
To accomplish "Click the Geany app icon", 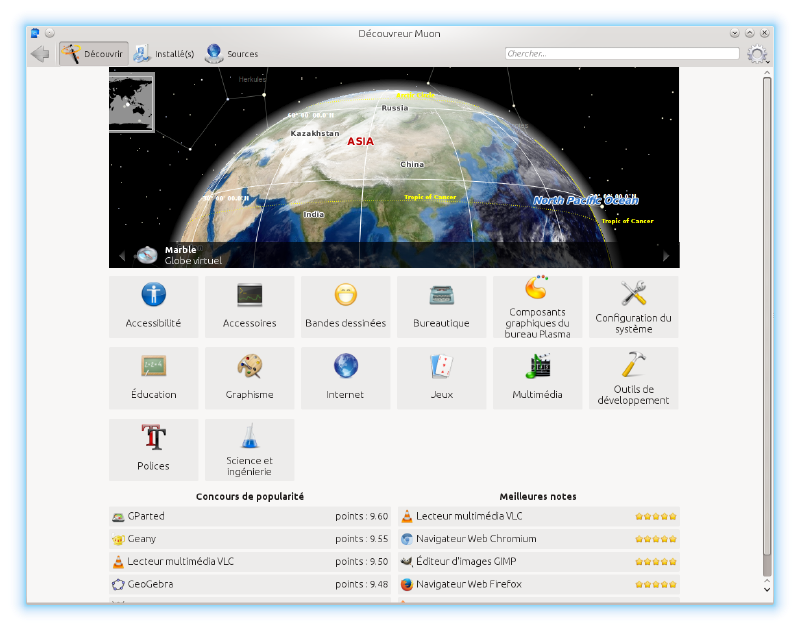I will point(118,539).
